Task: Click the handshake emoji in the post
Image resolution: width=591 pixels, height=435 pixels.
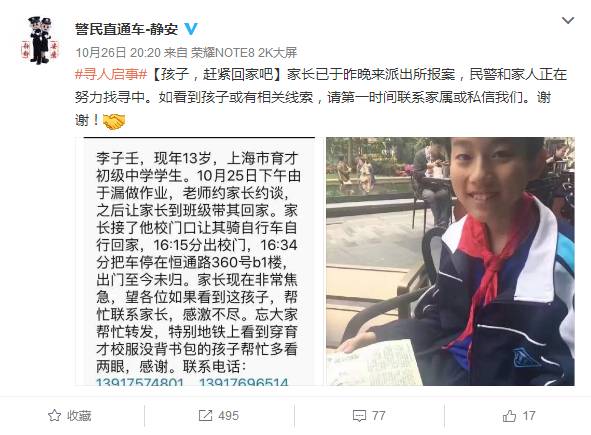Action: (x=114, y=121)
